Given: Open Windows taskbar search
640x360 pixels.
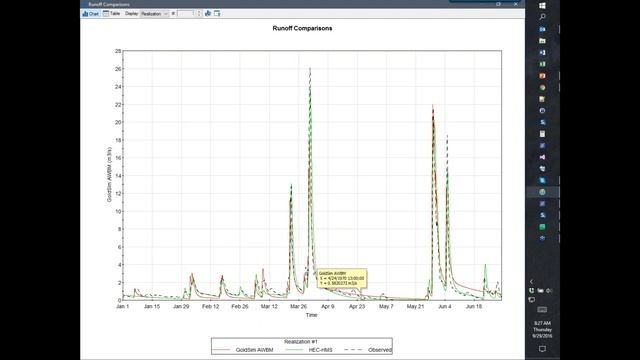Looking at the screenshot, I should (x=542, y=17).
